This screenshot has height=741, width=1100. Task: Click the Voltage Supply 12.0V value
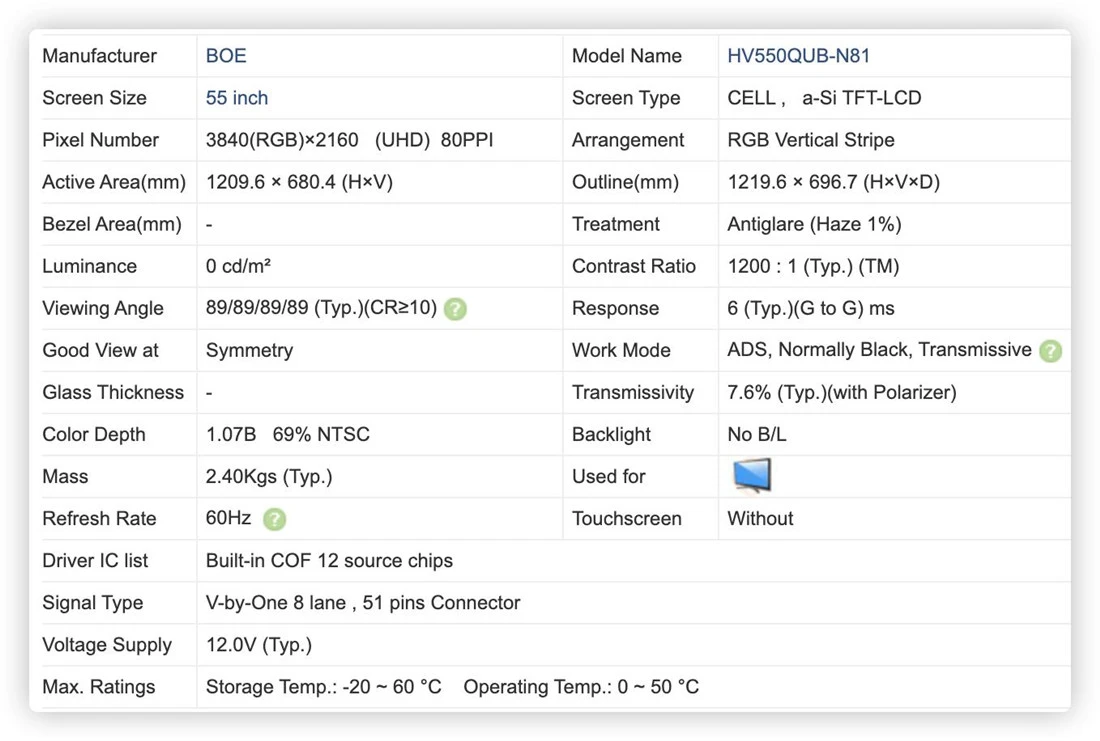[259, 646]
